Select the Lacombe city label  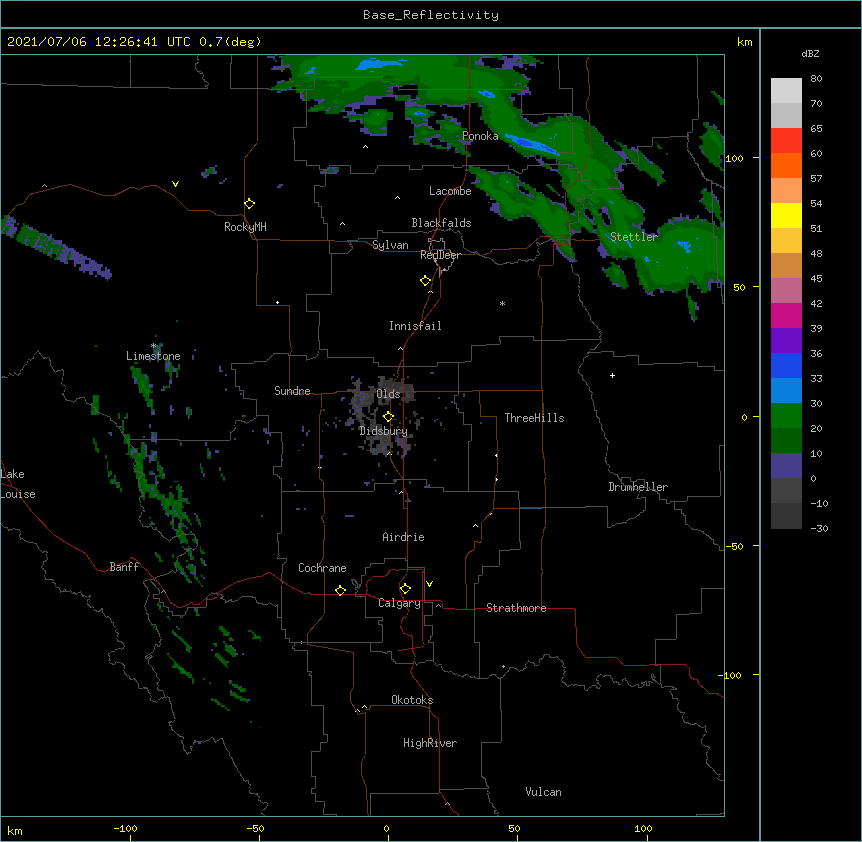[450, 191]
